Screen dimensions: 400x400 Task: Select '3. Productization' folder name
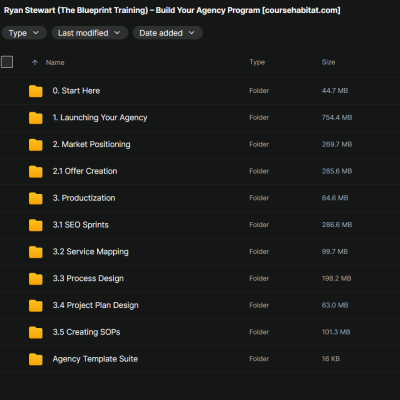(84, 198)
